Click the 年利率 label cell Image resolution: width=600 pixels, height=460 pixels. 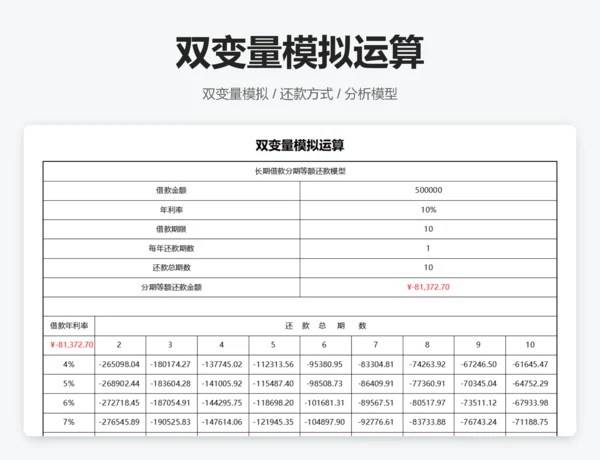tap(171, 210)
